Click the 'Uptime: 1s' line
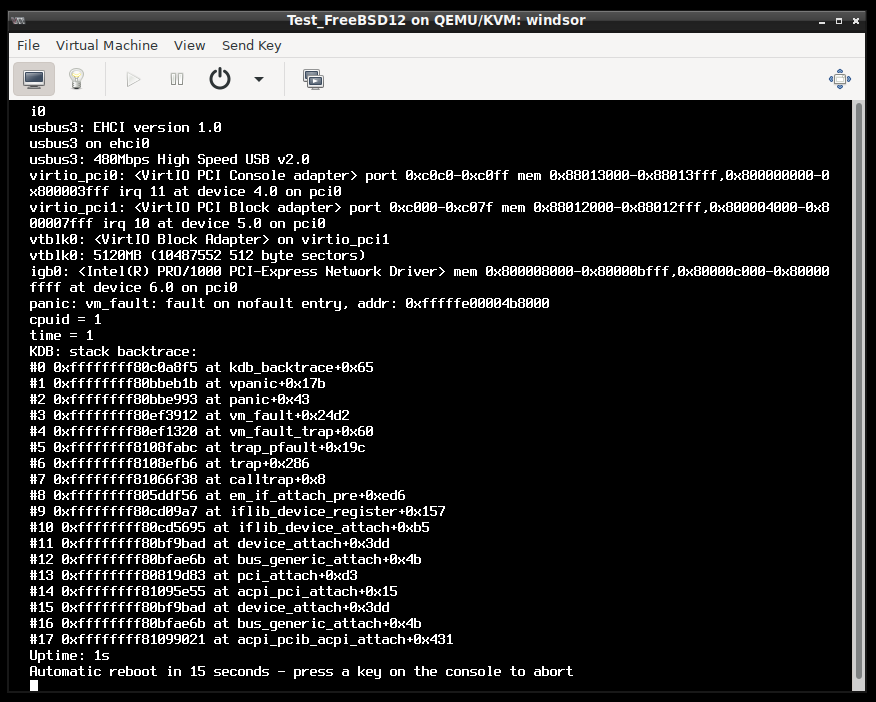 click(69, 656)
